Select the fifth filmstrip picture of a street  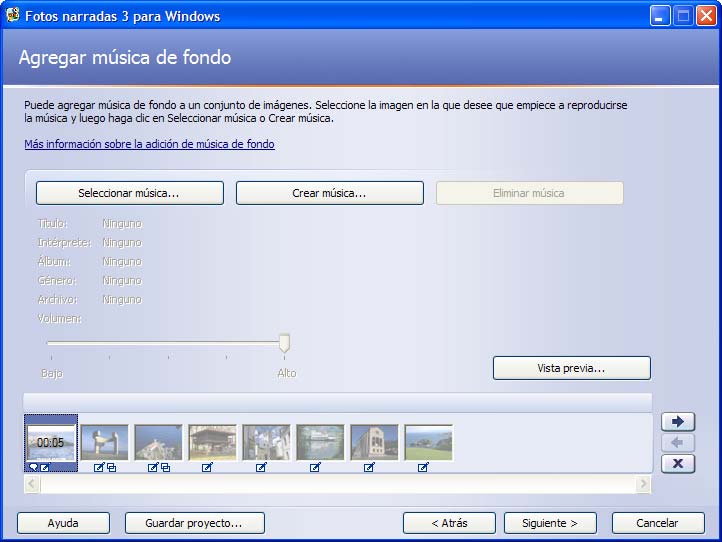(x=266, y=443)
